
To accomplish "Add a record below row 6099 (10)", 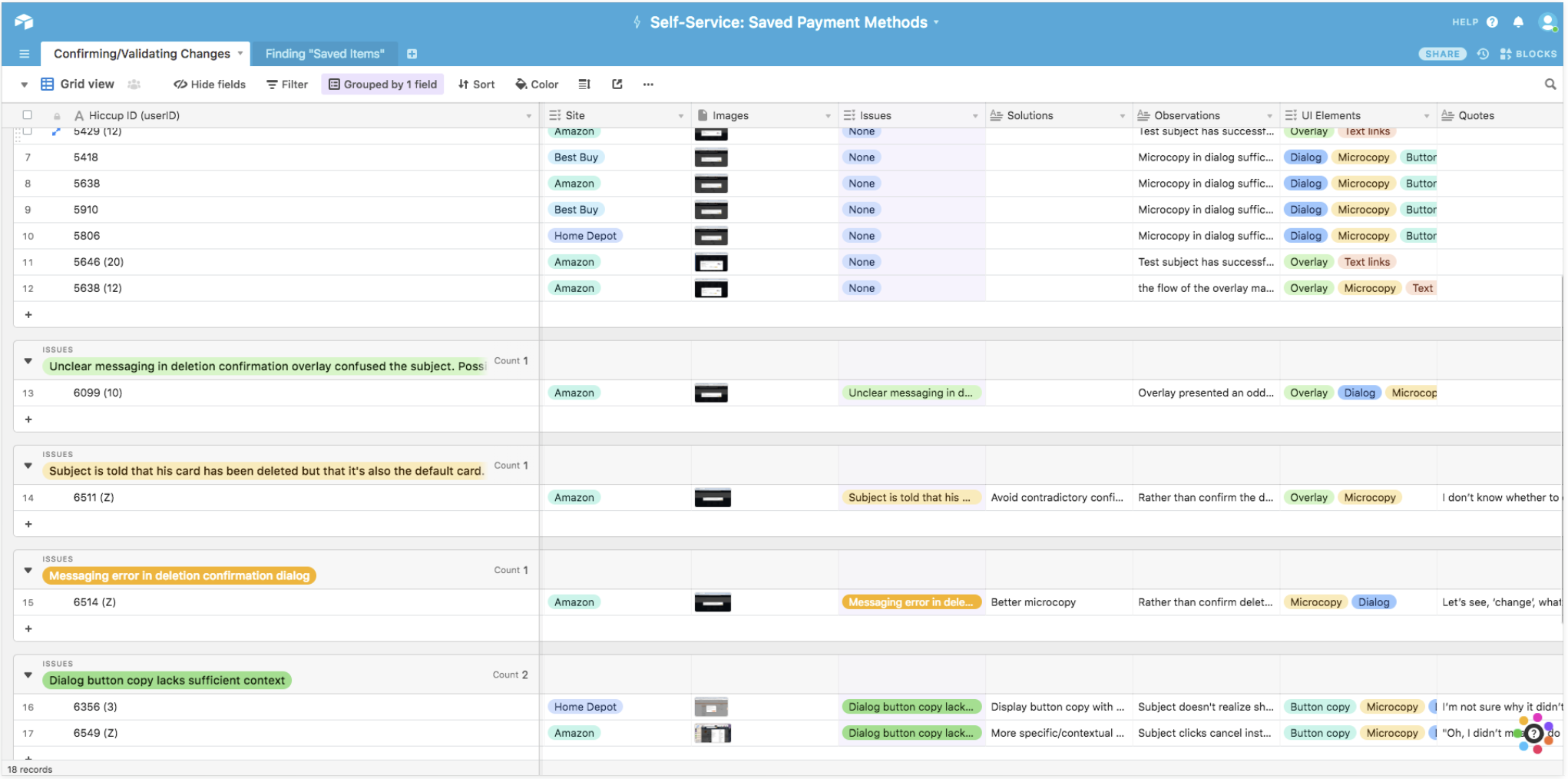I will [28, 419].
